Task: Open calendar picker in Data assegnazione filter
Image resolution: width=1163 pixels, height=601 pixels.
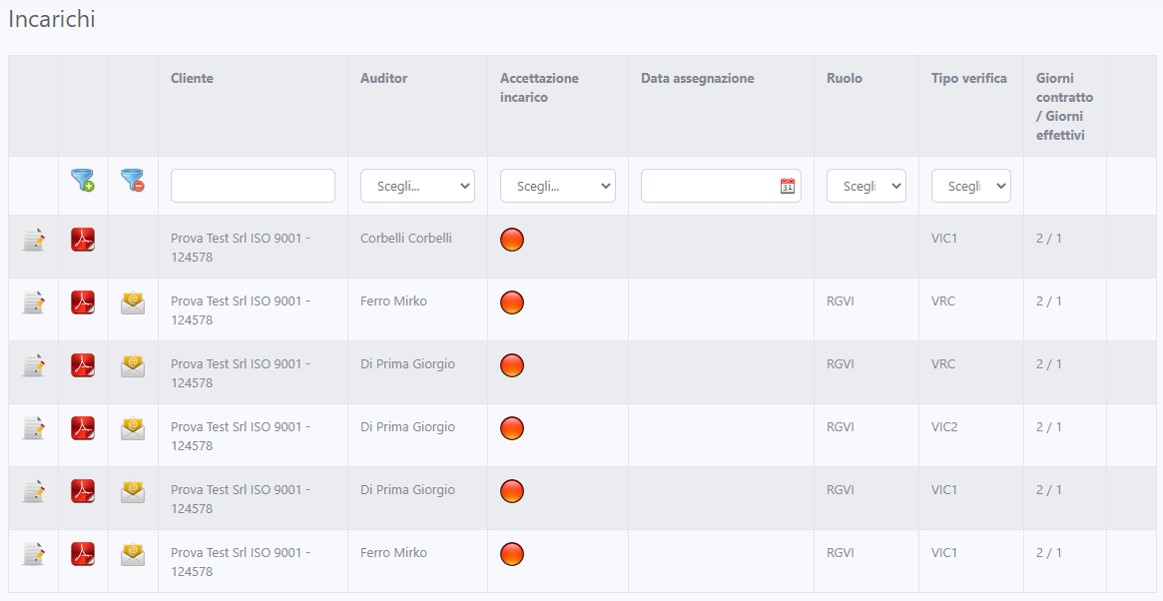Action: pos(787,186)
